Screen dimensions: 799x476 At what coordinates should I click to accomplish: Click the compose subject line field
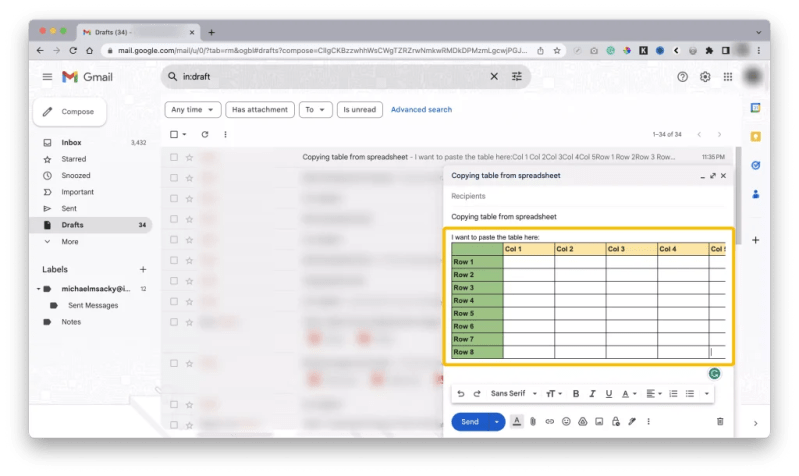pos(588,217)
